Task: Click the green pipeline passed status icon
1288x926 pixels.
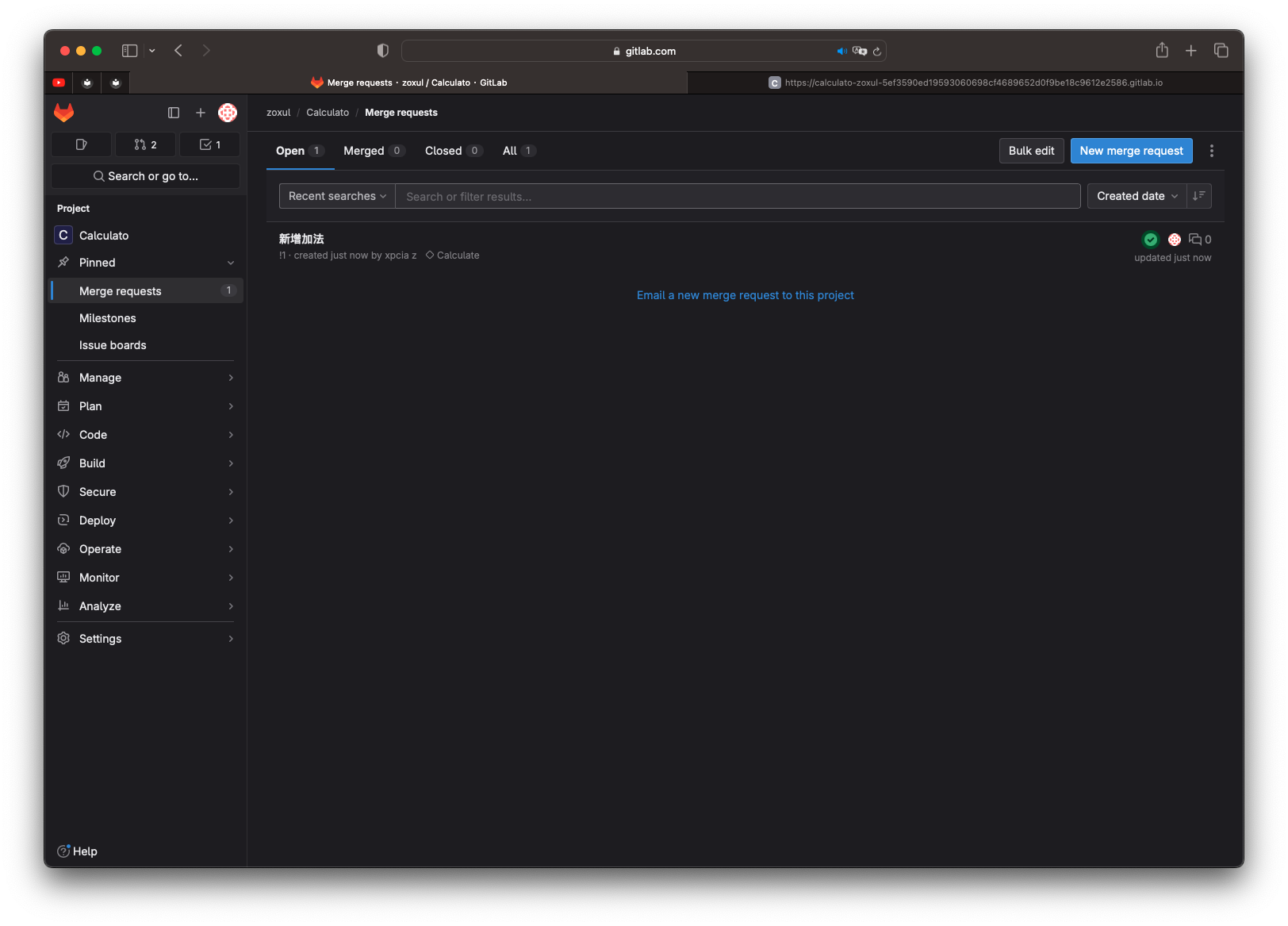Action: pos(1150,240)
